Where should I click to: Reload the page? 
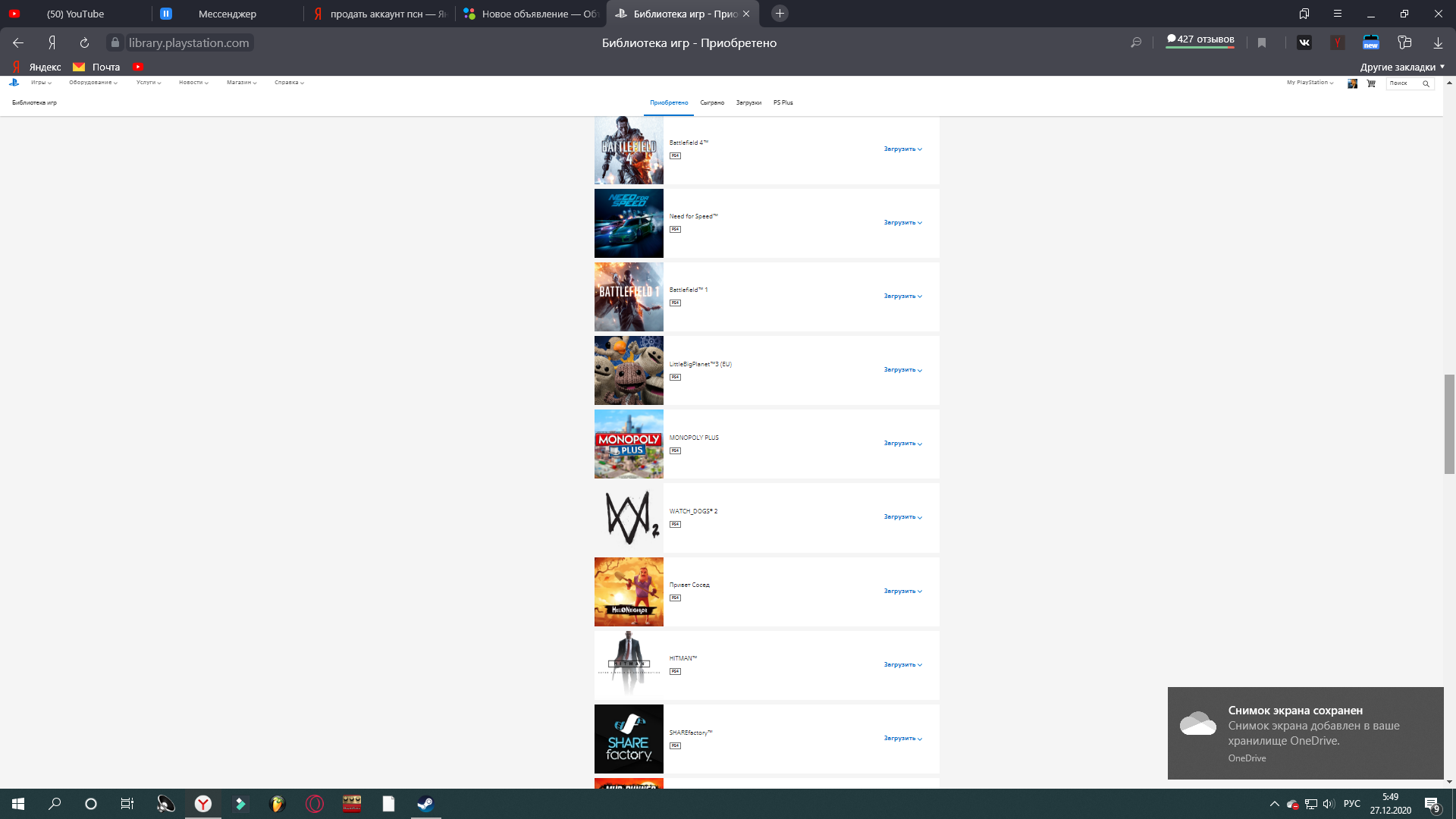pos(84,42)
